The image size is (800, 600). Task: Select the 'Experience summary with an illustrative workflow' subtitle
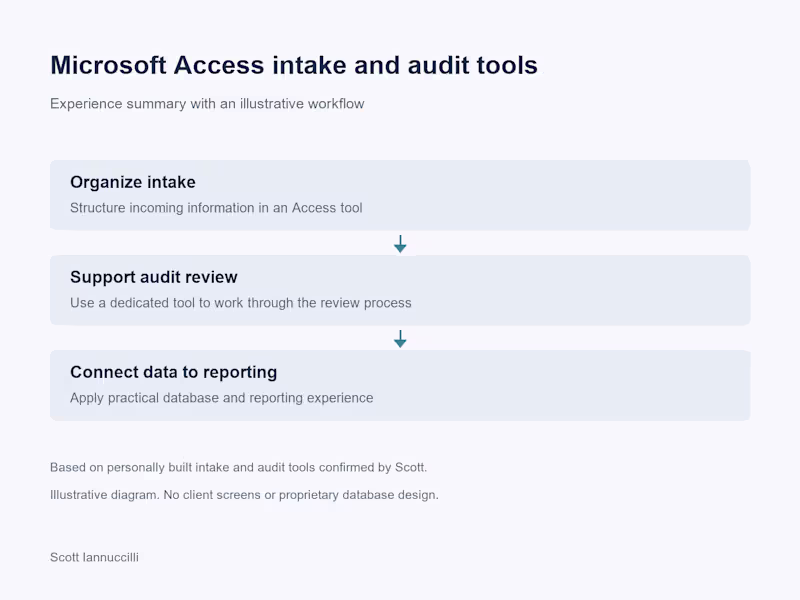(x=207, y=104)
